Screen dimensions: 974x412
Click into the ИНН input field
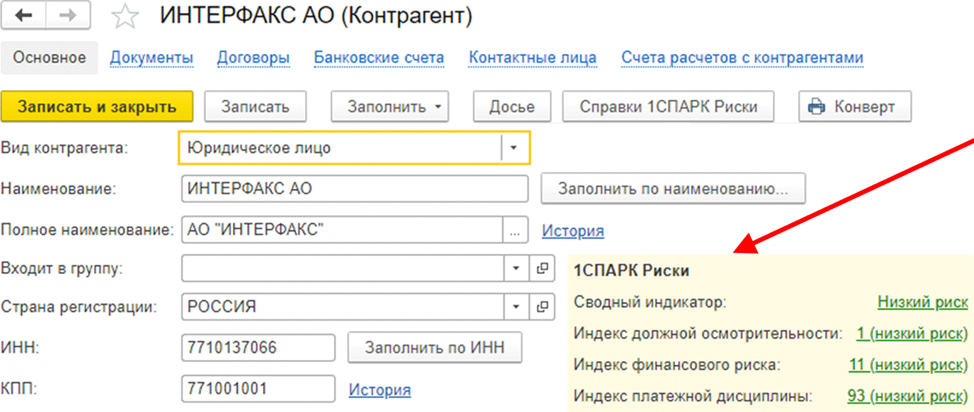tap(258, 348)
